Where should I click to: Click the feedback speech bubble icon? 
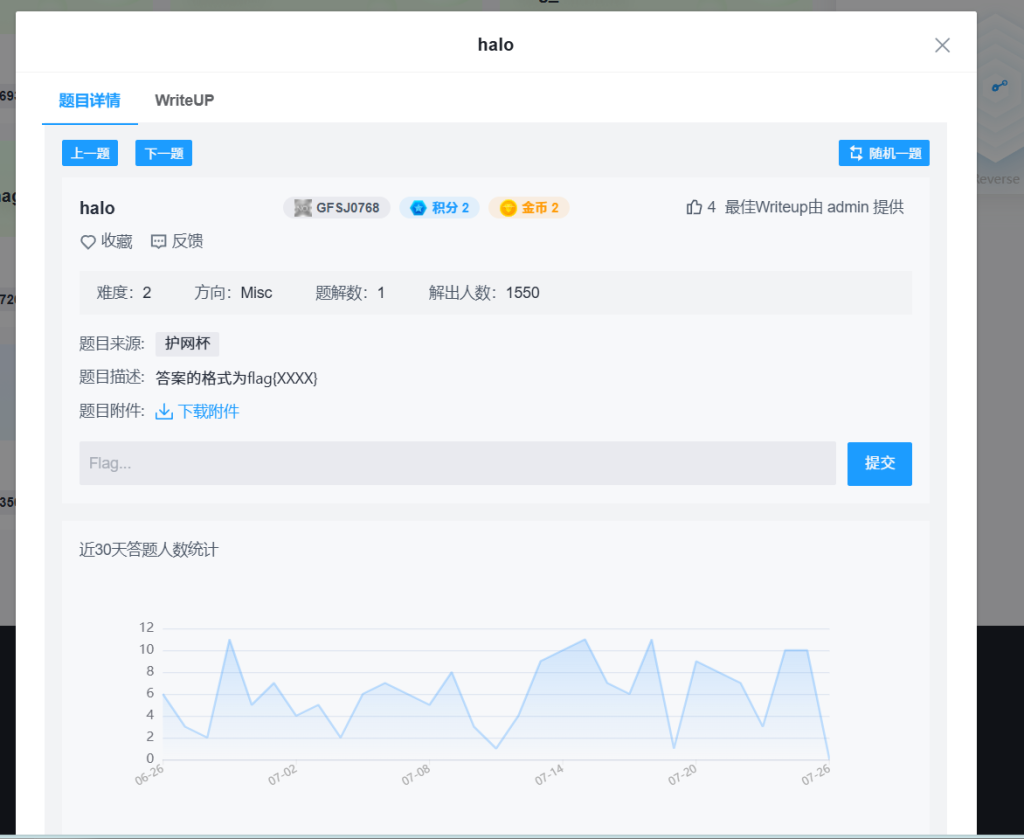pos(159,242)
